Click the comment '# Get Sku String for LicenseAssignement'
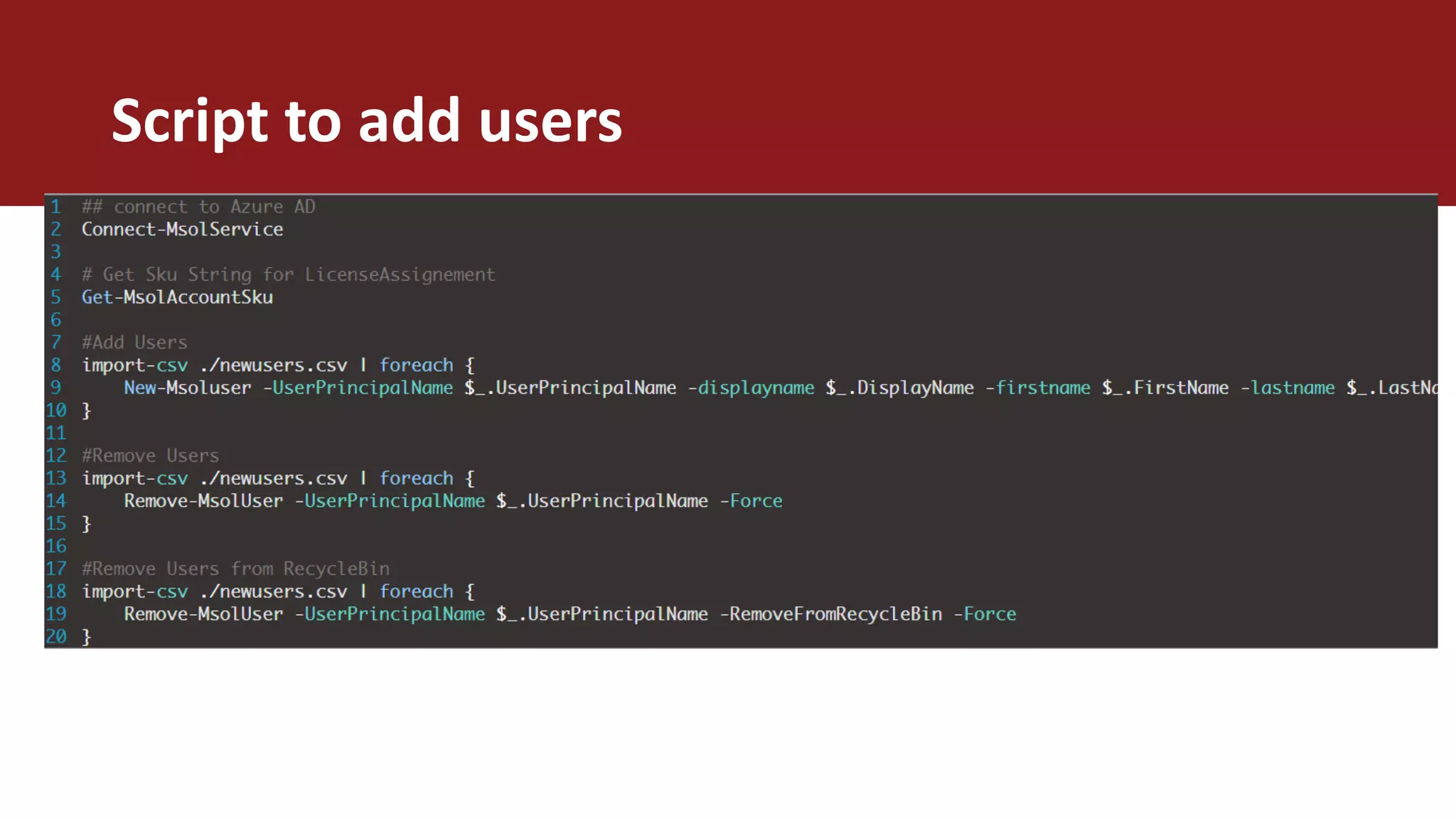Screen dimensions: 1456x819 tap(289, 274)
